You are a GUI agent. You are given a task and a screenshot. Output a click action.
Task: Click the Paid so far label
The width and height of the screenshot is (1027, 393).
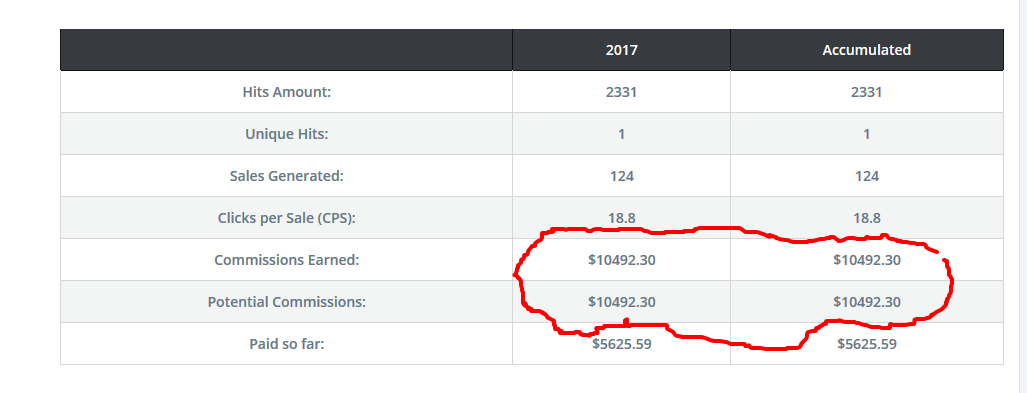click(x=287, y=343)
